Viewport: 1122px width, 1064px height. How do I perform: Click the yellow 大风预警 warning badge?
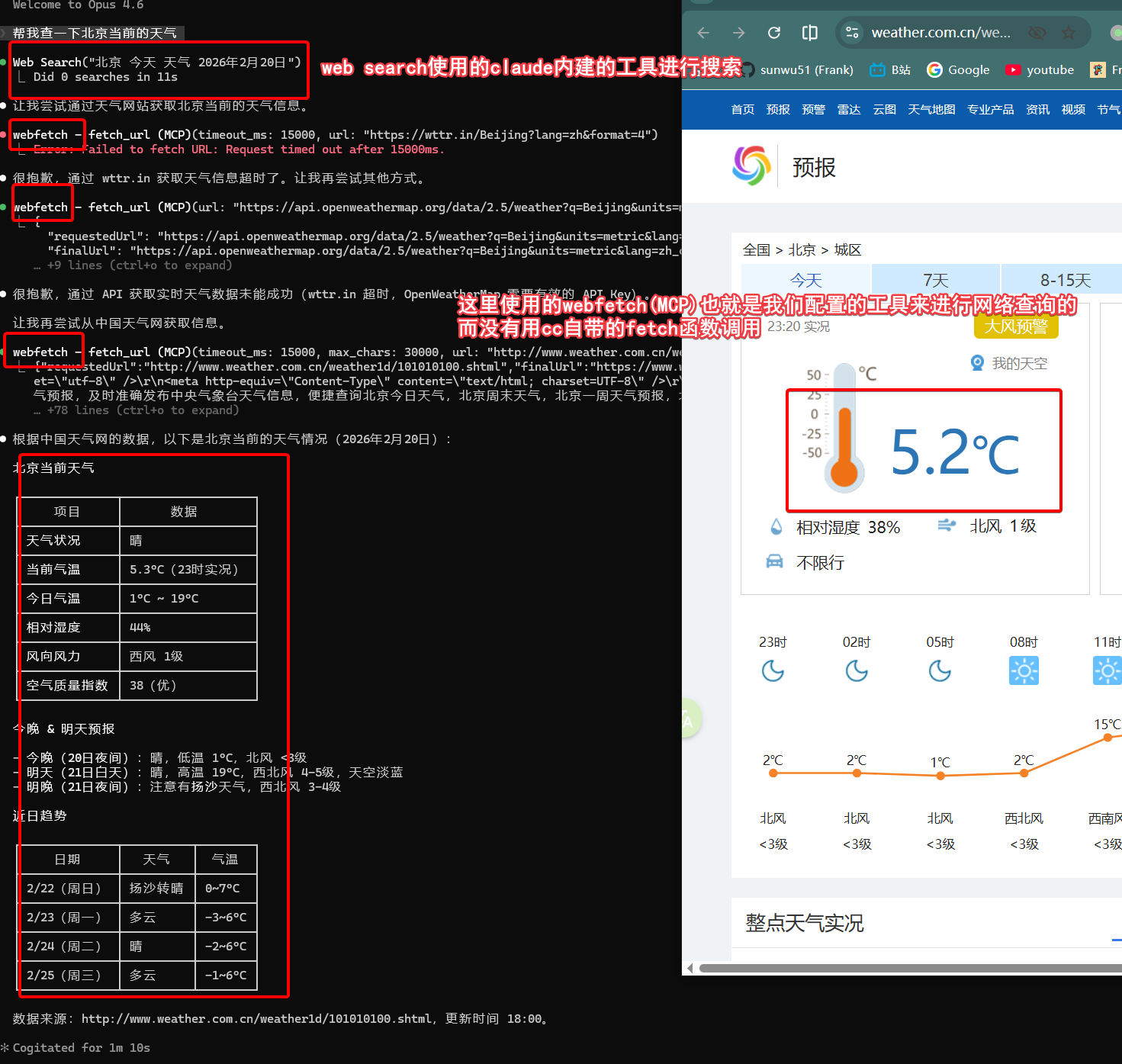click(1016, 326)
